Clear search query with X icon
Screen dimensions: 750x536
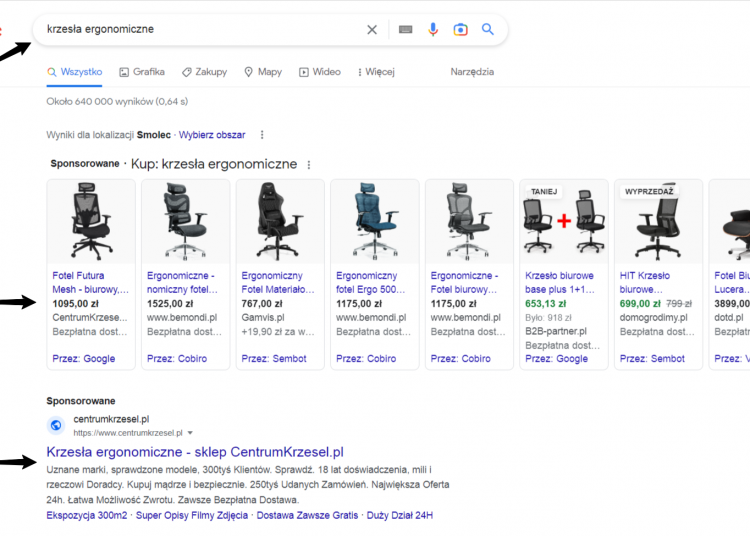(x=372, y=30)
